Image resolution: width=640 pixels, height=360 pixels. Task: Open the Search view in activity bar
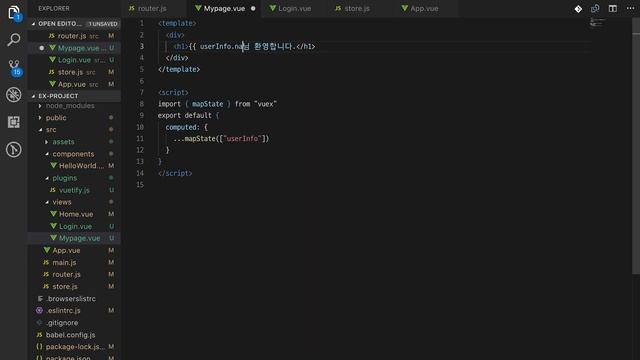pos(13,40)
